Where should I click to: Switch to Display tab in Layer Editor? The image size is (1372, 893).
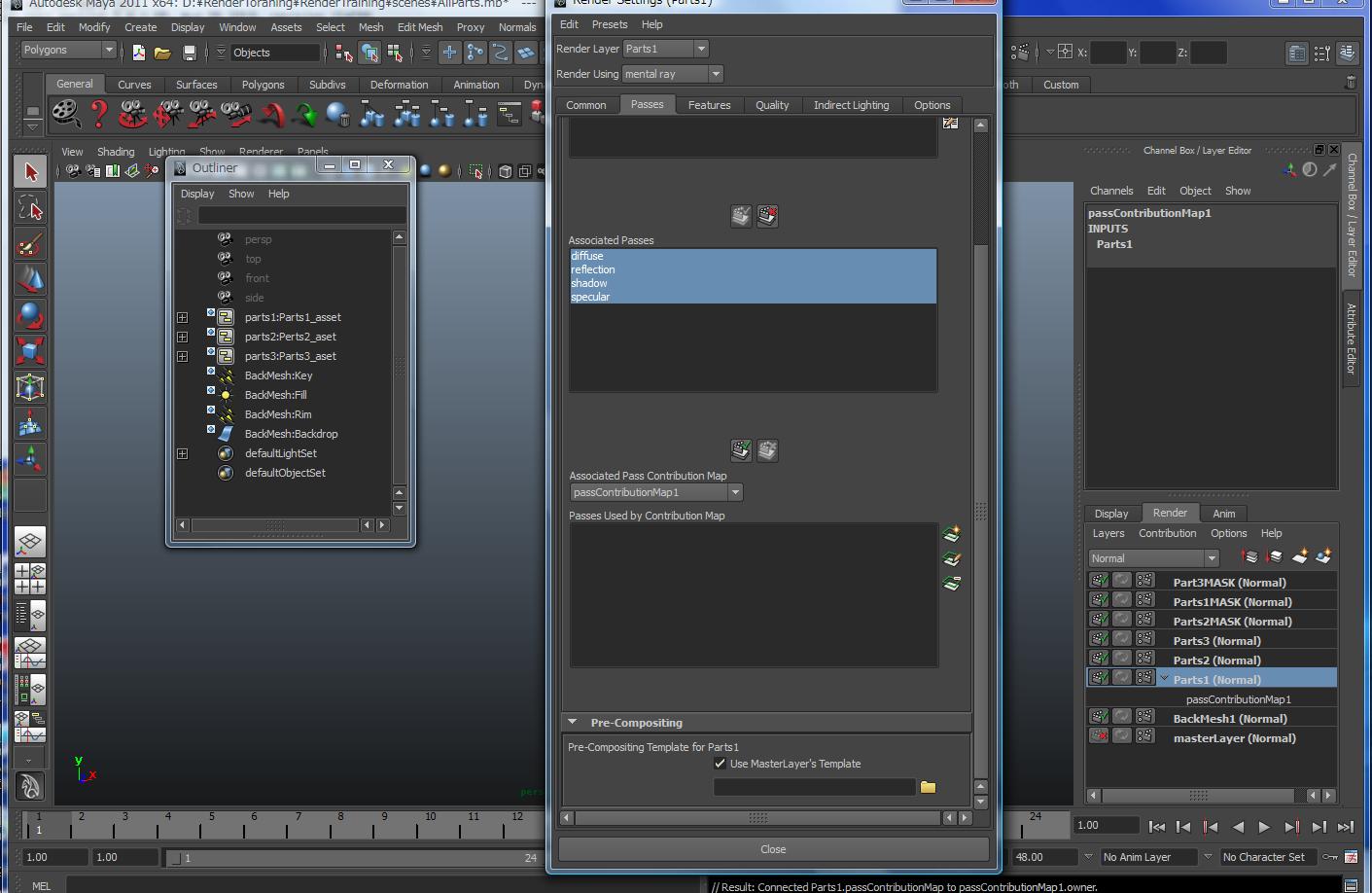1110,514
